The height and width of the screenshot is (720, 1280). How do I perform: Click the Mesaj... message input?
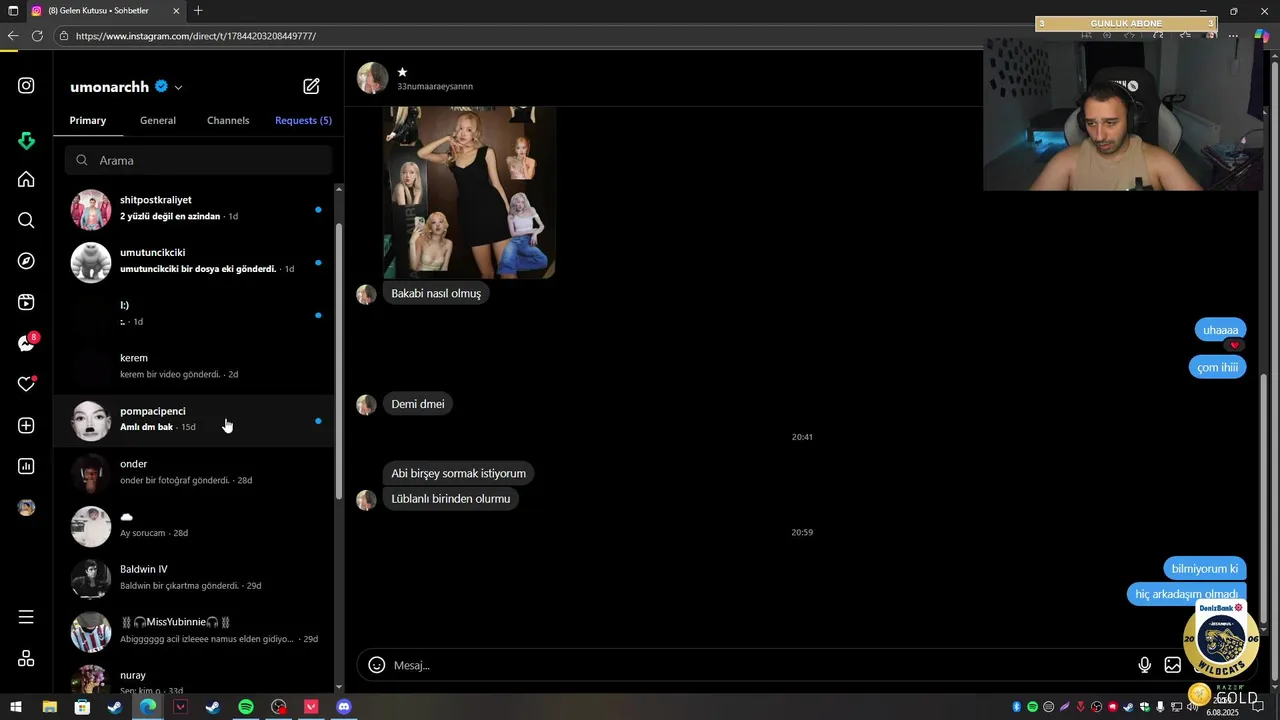(x=760, y=665)
